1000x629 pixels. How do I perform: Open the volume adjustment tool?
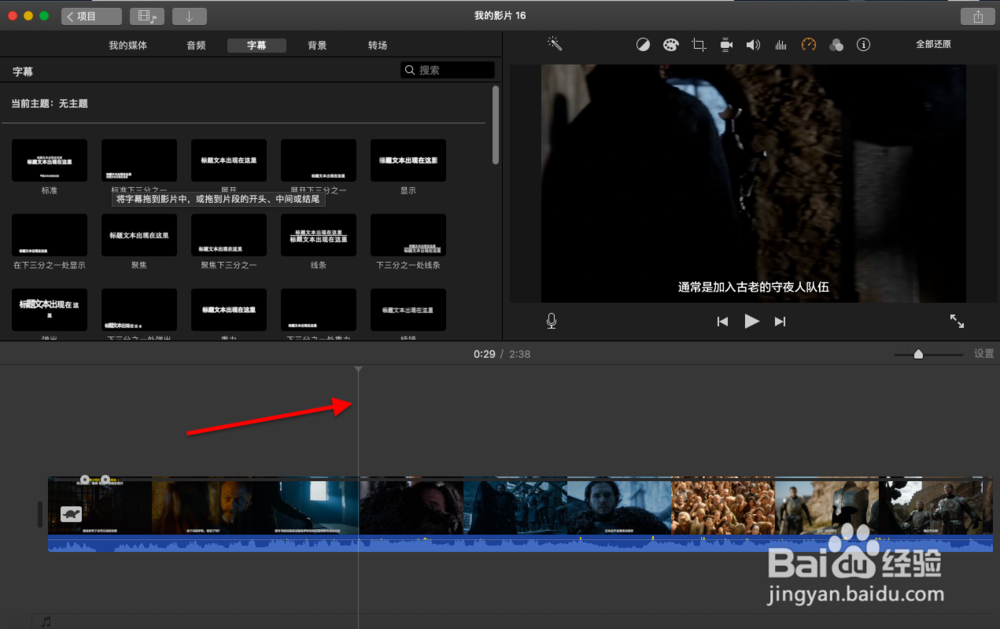pyautogui.click(x=753, y=45)
